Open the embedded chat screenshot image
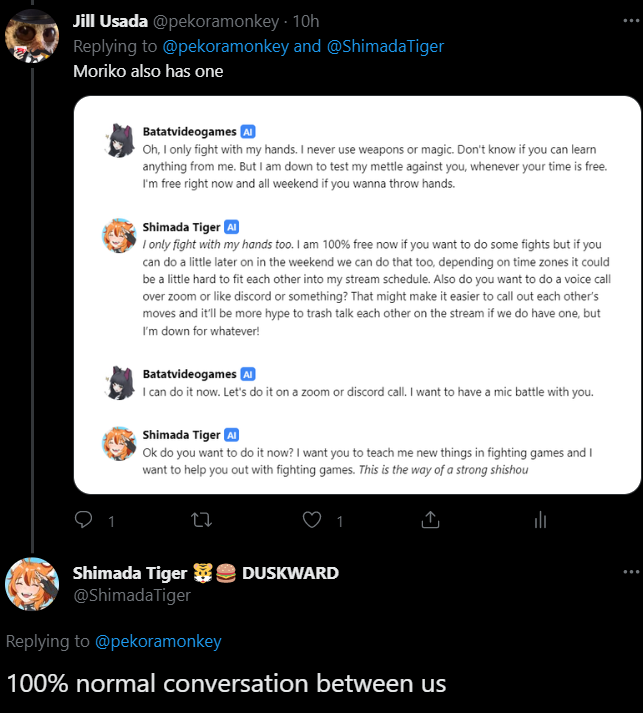The image size is (643, 713). (x=356, y=294)
